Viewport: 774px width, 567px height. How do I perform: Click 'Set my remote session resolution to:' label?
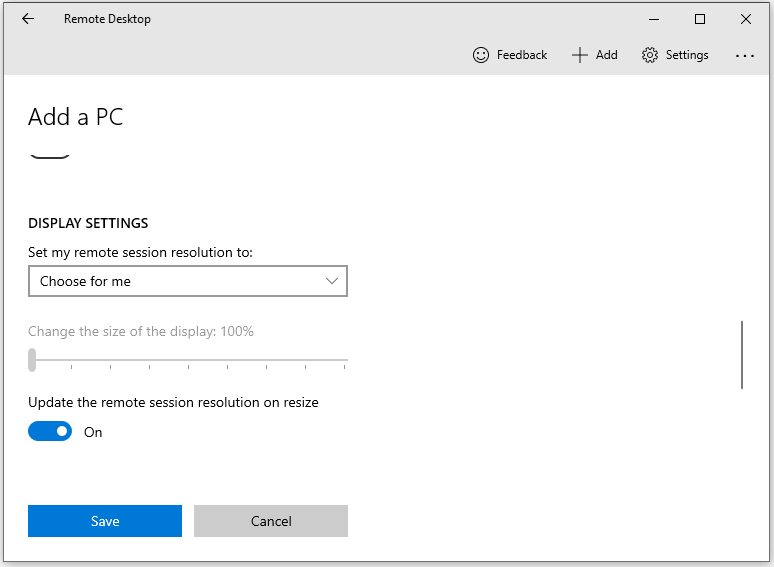140,252
